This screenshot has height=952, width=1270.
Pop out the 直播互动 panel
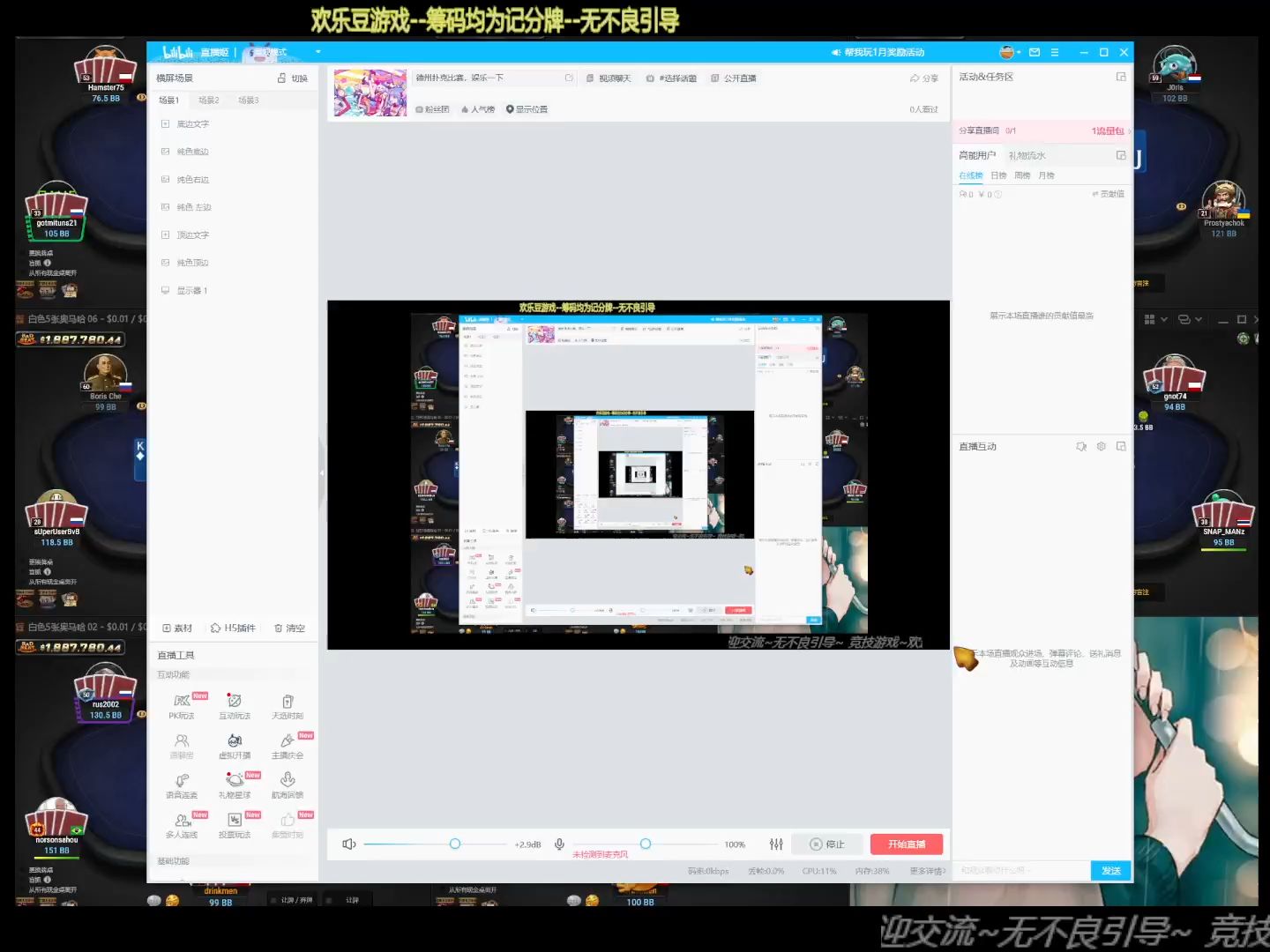tap(1121, 447)
